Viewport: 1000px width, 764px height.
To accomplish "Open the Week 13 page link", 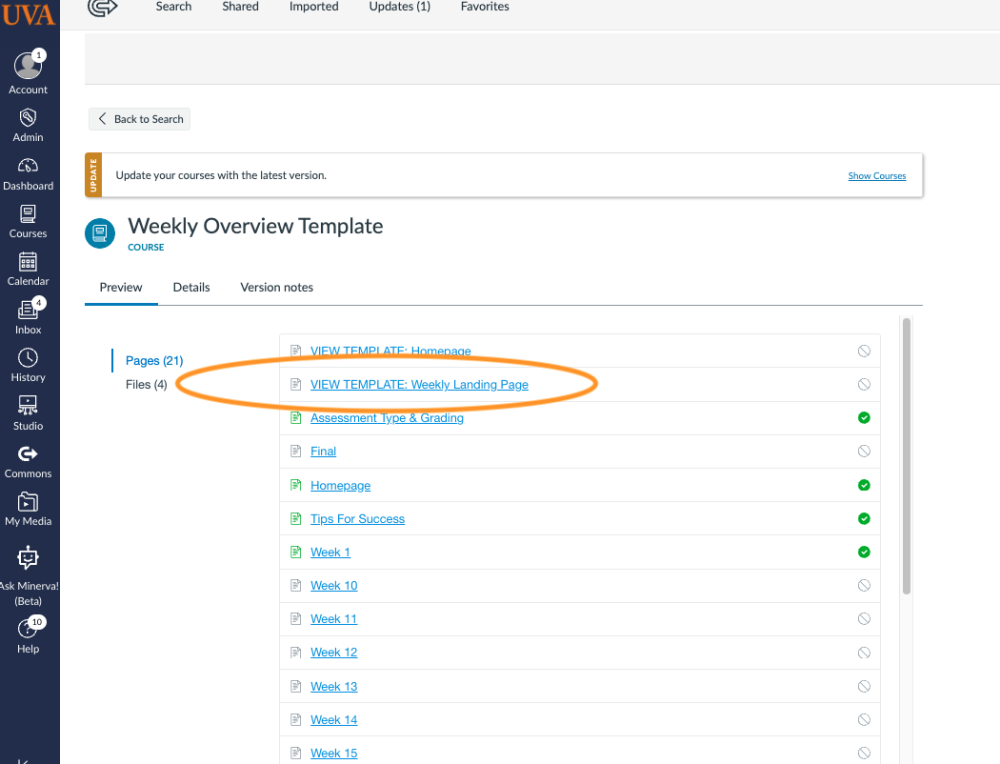I will (x=334, y=687).
